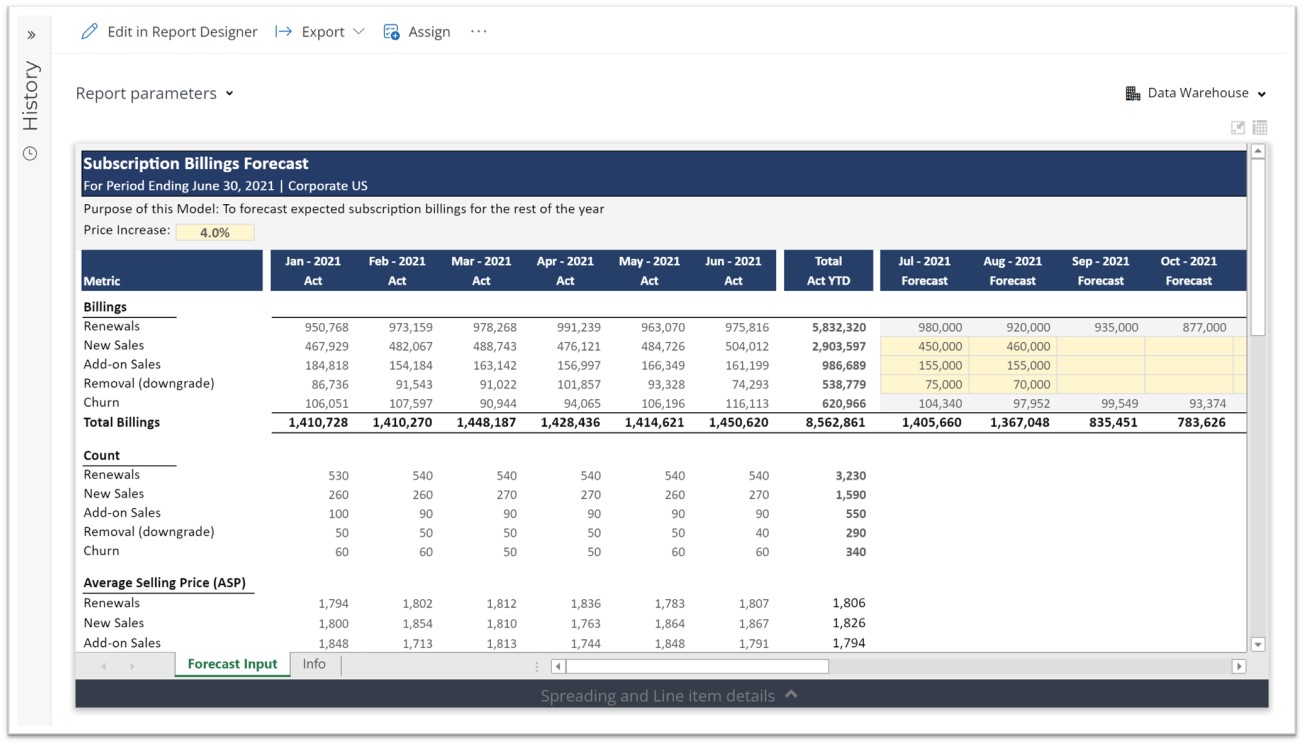The image size is (1304, 745).
Task: Click the Assign button label
Action: (429, 32)
